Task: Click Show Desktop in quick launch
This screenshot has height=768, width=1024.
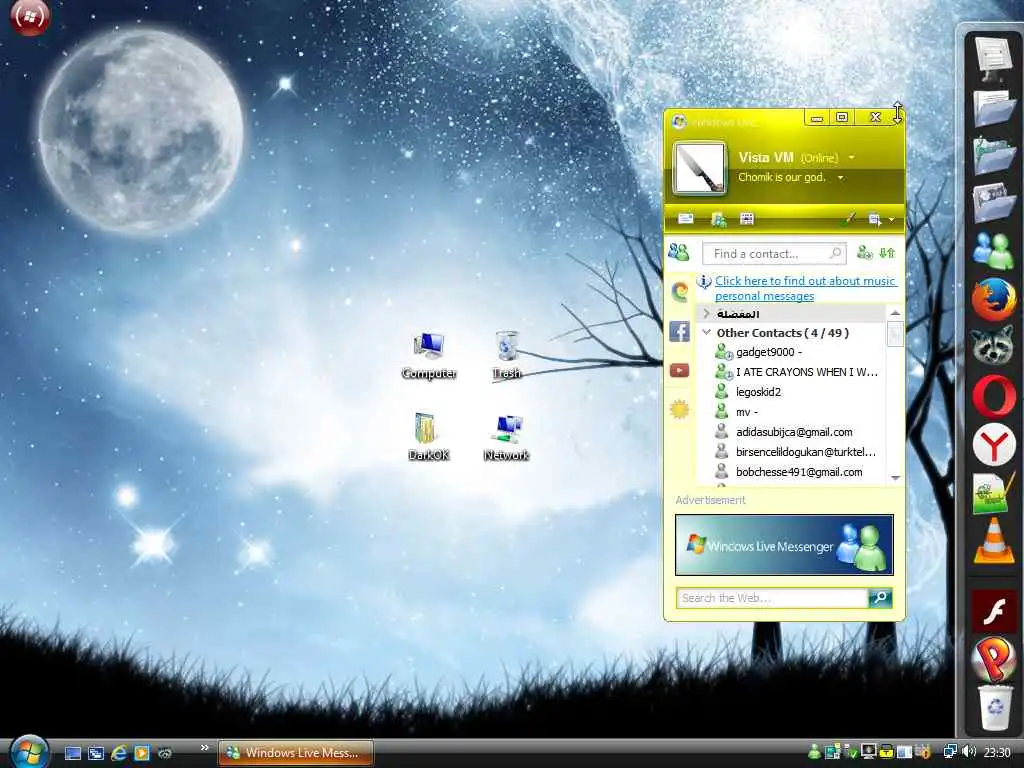Action: click(x=73, y=753)
